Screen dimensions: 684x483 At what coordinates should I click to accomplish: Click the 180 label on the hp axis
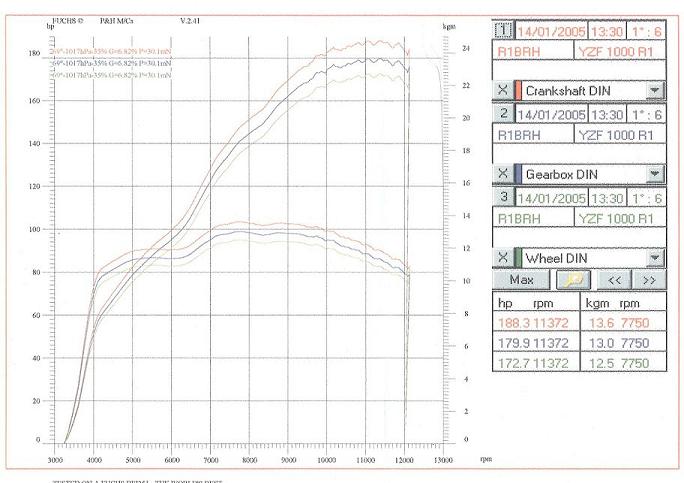pyautogui.click(x=34, y=54)
